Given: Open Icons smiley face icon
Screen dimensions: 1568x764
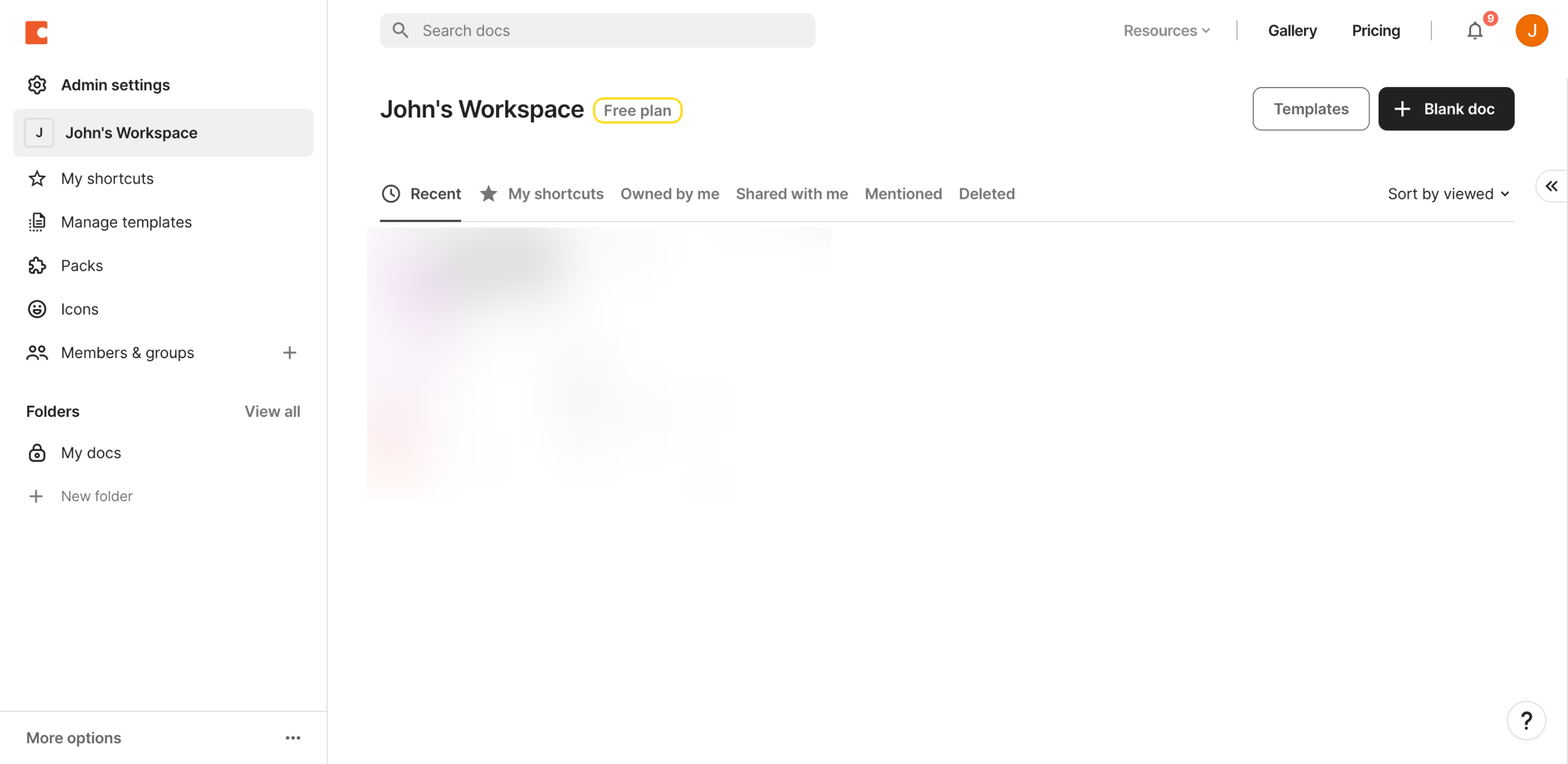Looking at the screenshot, I should click(x=37, y=309).
